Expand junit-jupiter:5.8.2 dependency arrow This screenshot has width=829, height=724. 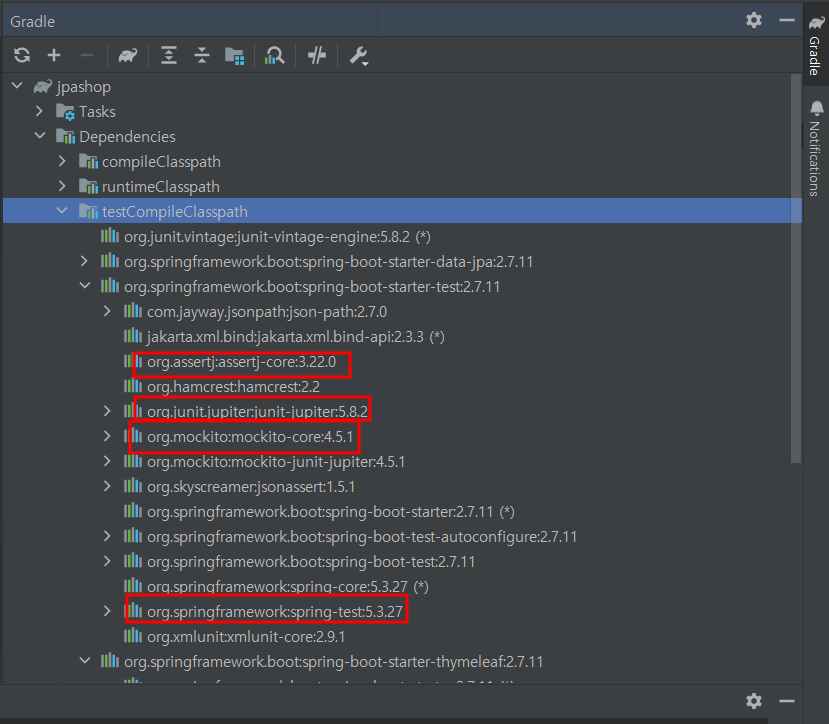107,411
